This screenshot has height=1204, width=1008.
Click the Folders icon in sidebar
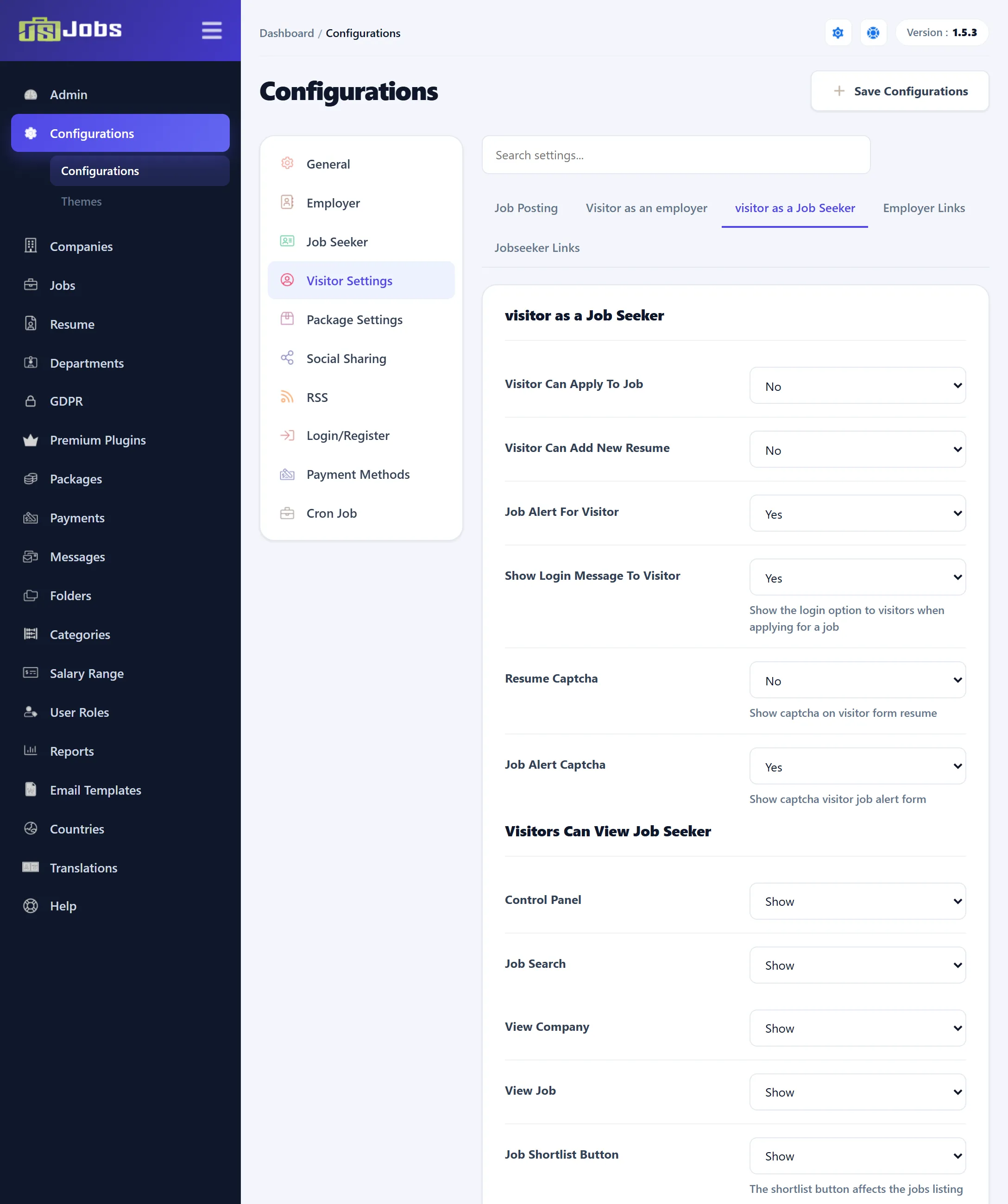pyautogui.click(x=31, y=596)
